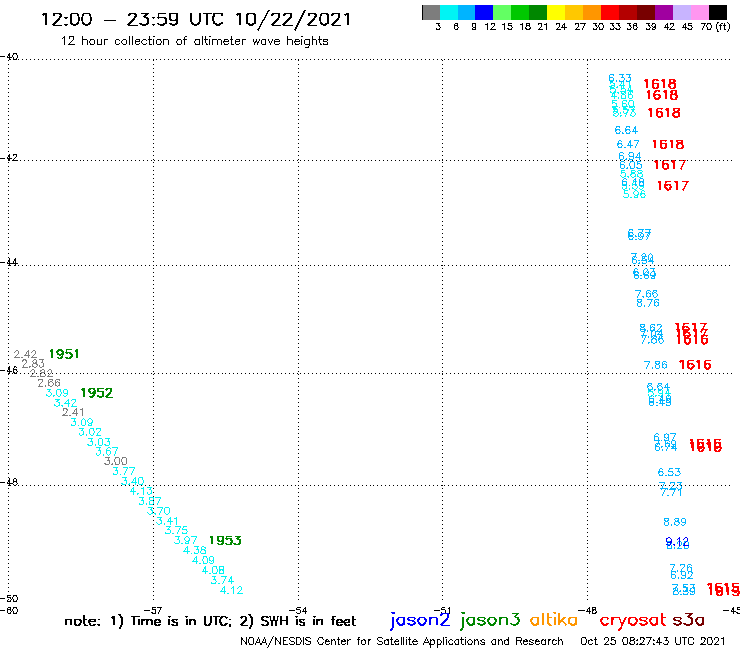Click the gray '3.00' wave height value

tap(116, 461)
